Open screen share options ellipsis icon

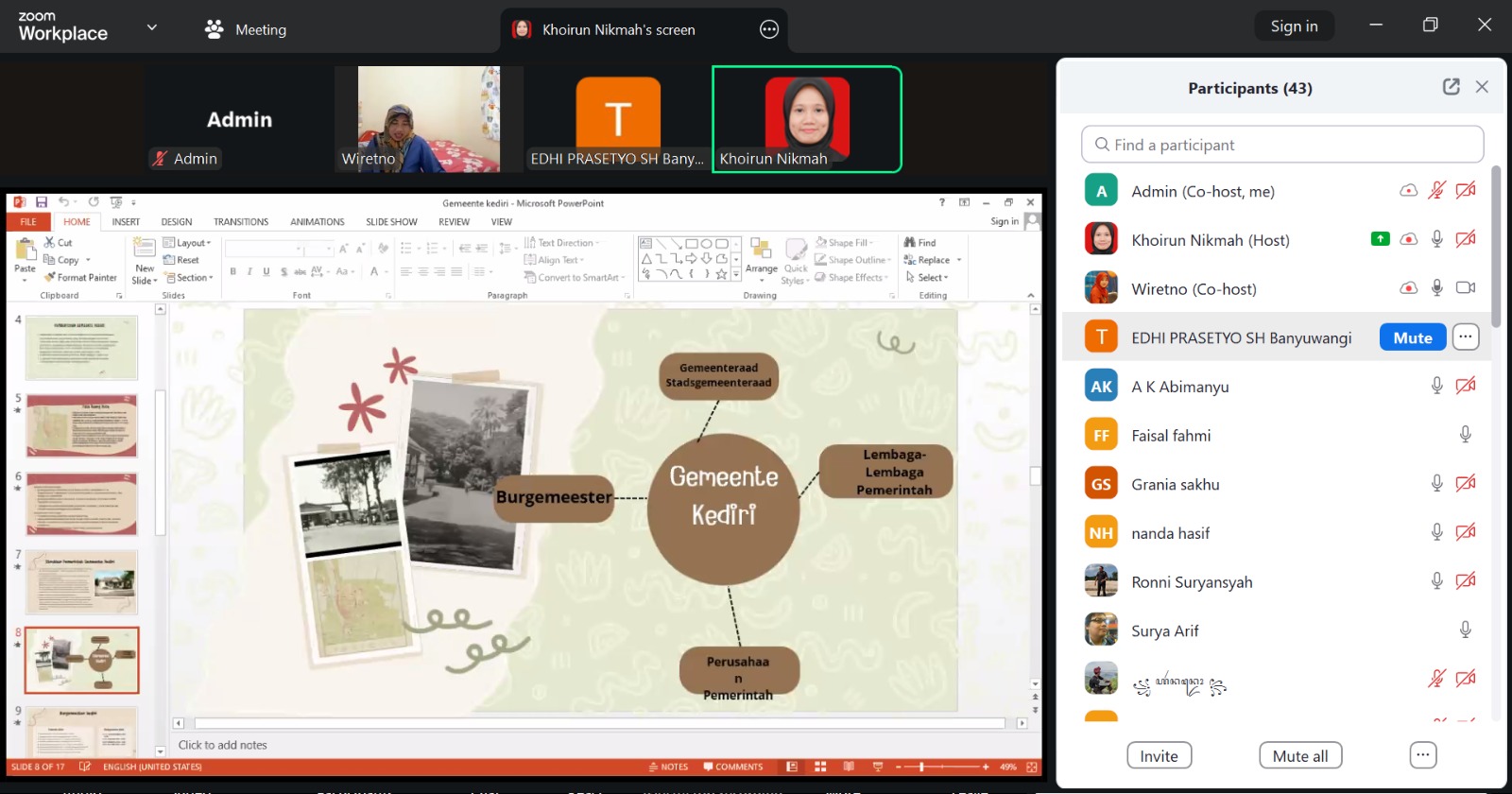pyautogui.click(x=769, y=29)
